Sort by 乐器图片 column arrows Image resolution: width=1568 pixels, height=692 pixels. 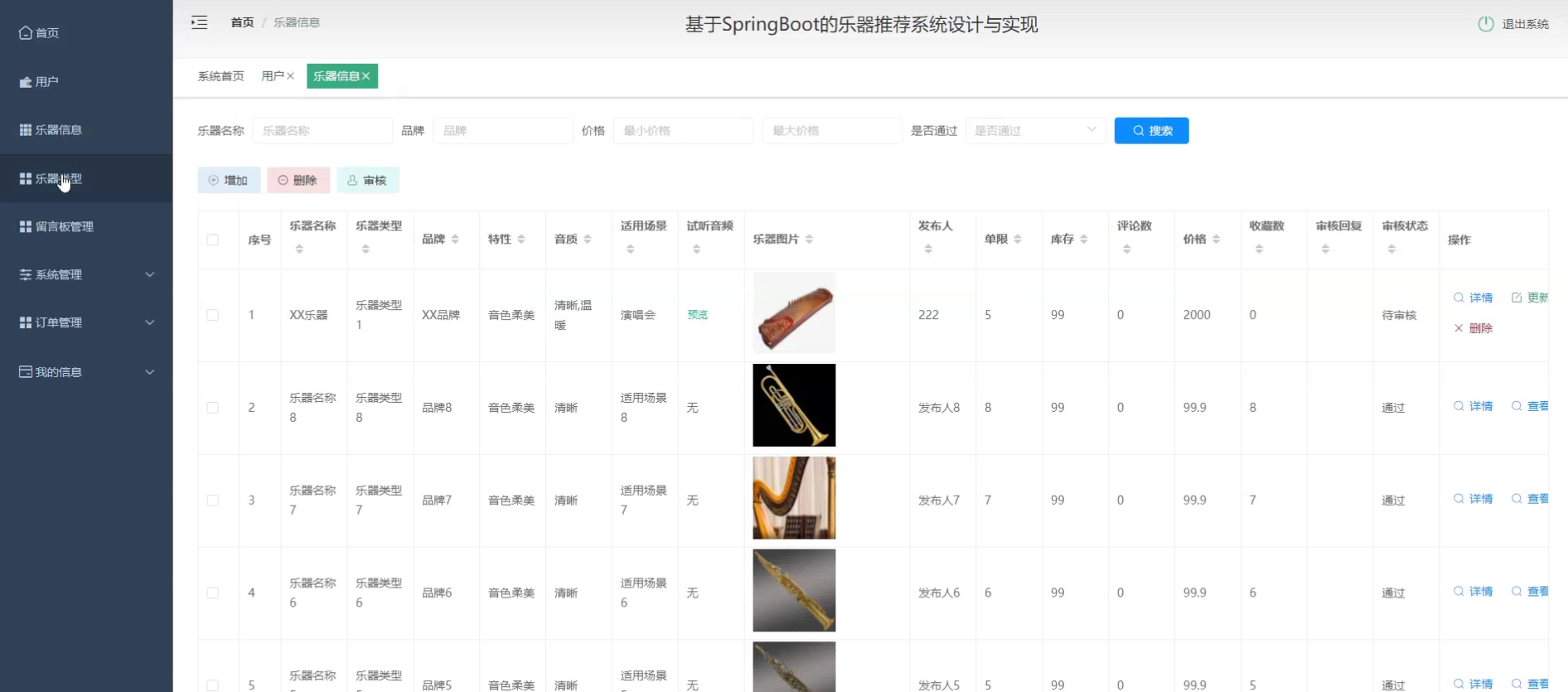810,240
